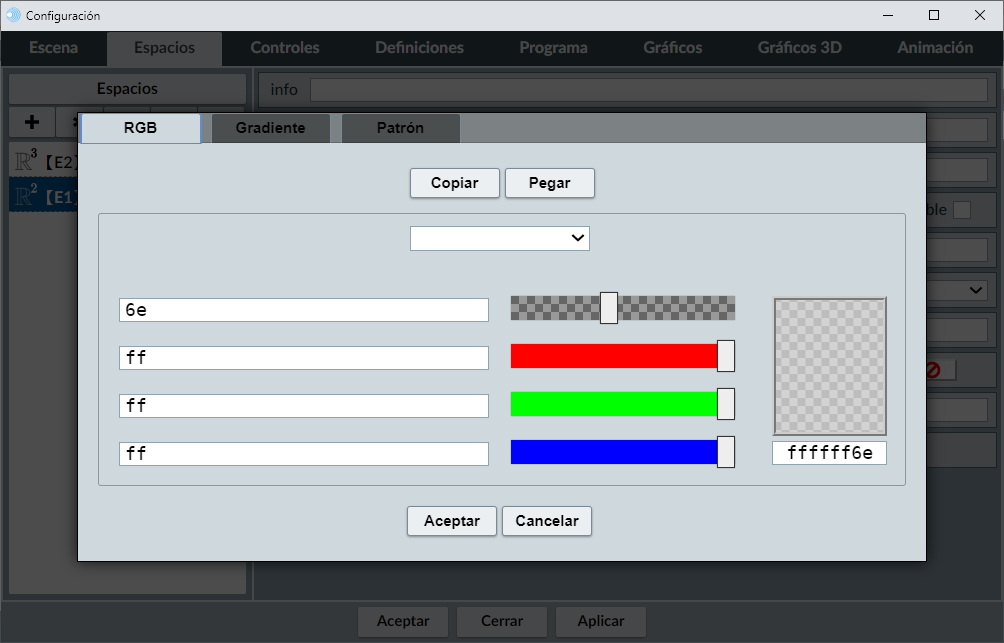Click the alpha transparency slider handle
Viewport: 1004px width, 643px height.
click(x=608, y=308)
